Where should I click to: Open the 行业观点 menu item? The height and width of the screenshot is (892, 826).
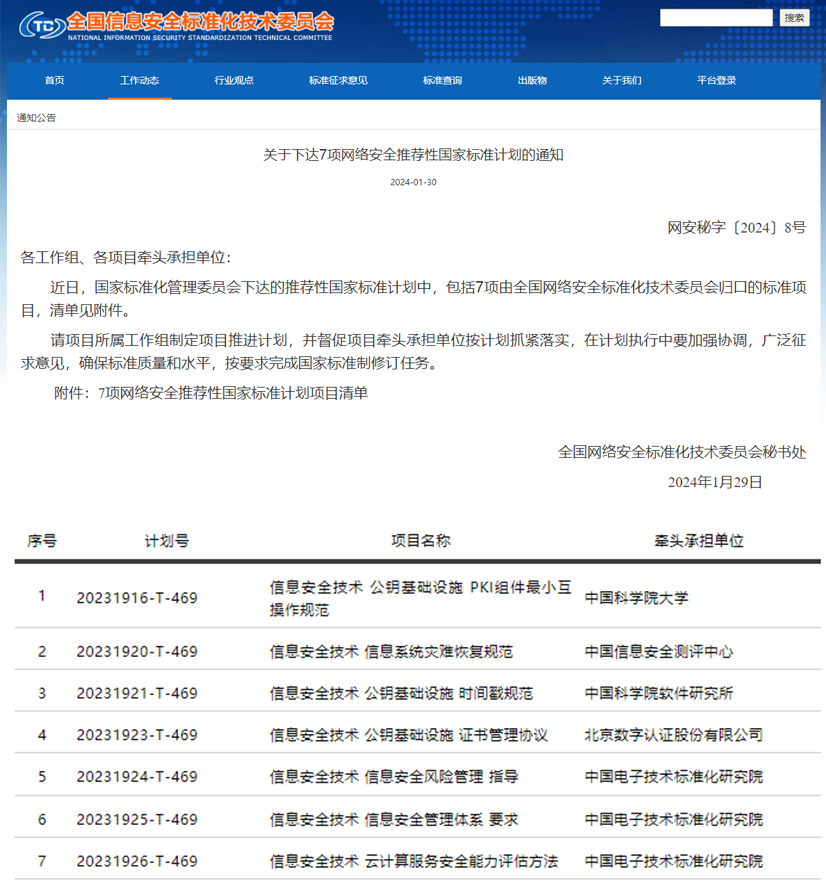point(234,80)
